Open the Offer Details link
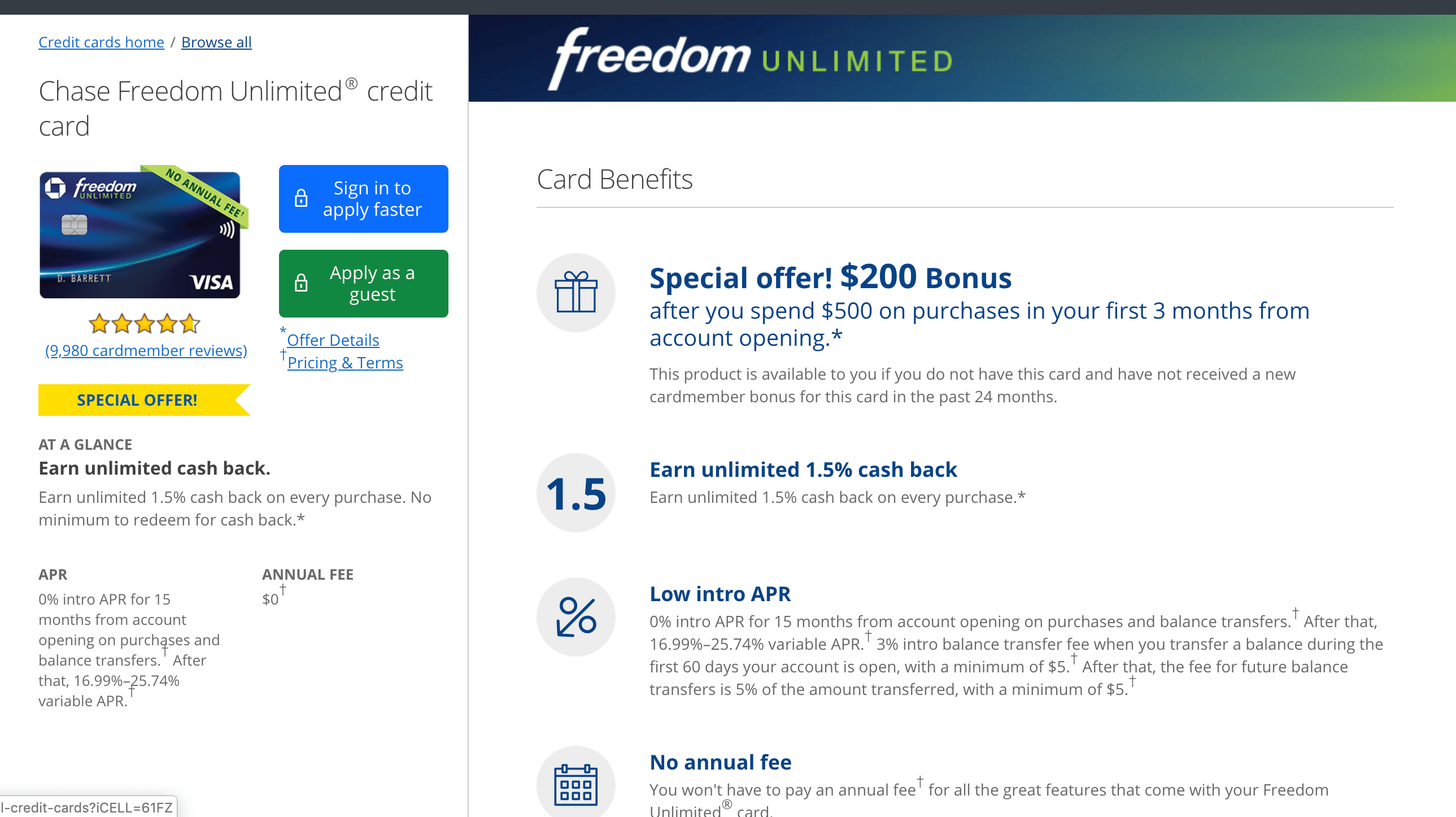 333,340
